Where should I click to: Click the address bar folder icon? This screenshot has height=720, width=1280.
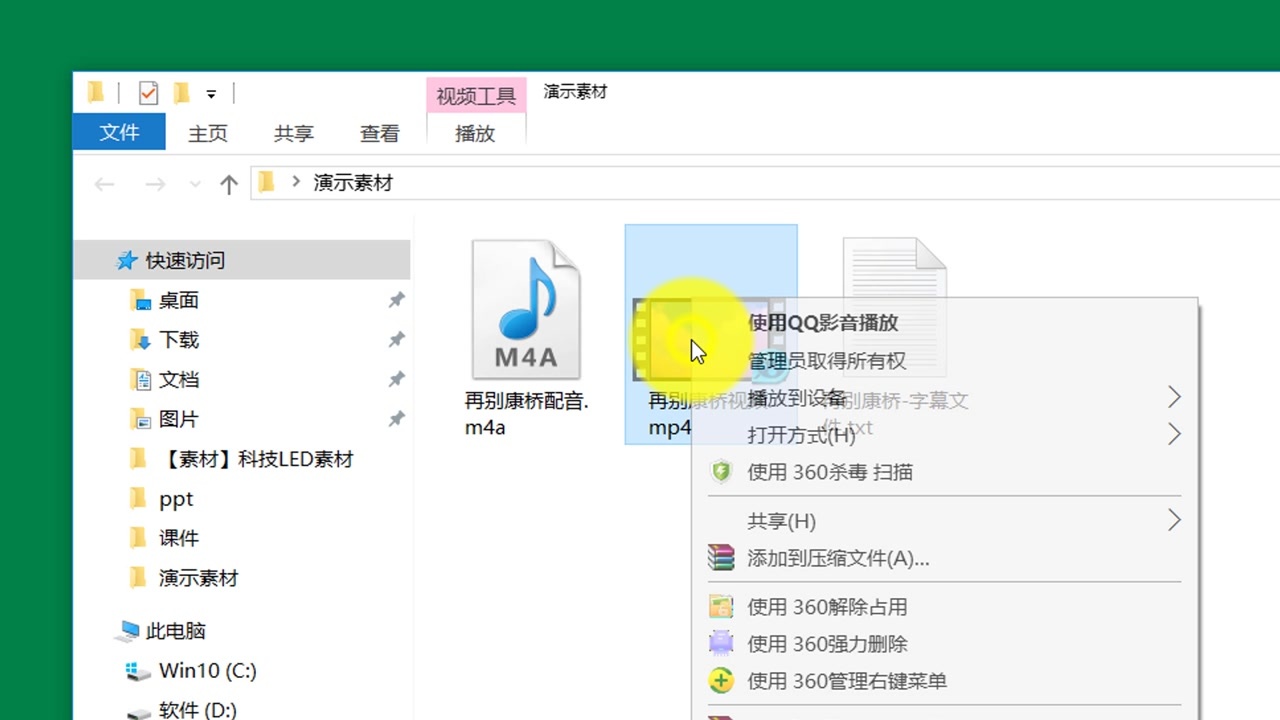pyautogui.click(x=266, y=182)
